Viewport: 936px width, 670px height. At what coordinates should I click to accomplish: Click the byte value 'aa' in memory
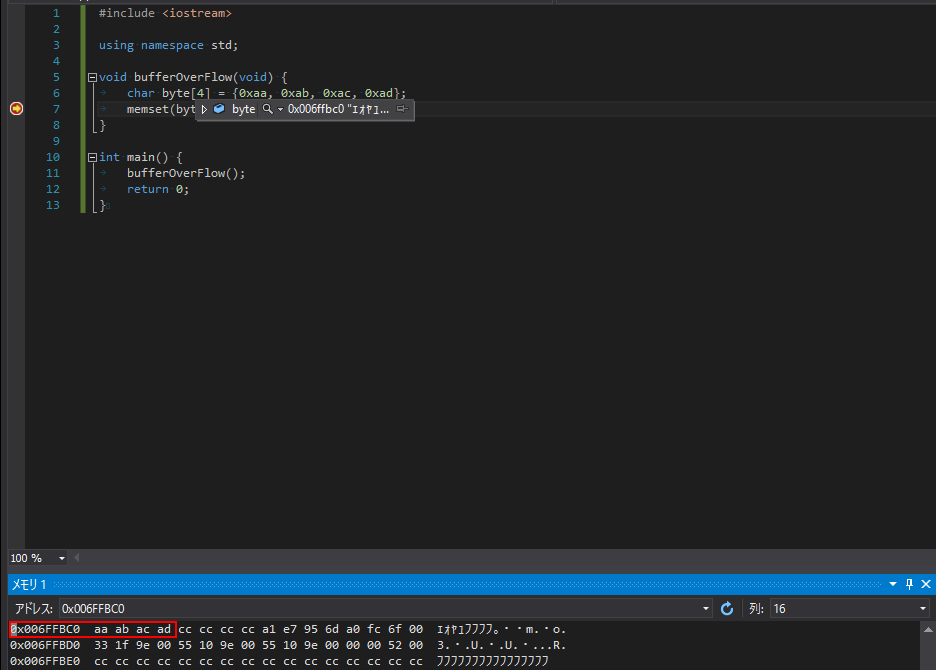(x=101, y=629)
